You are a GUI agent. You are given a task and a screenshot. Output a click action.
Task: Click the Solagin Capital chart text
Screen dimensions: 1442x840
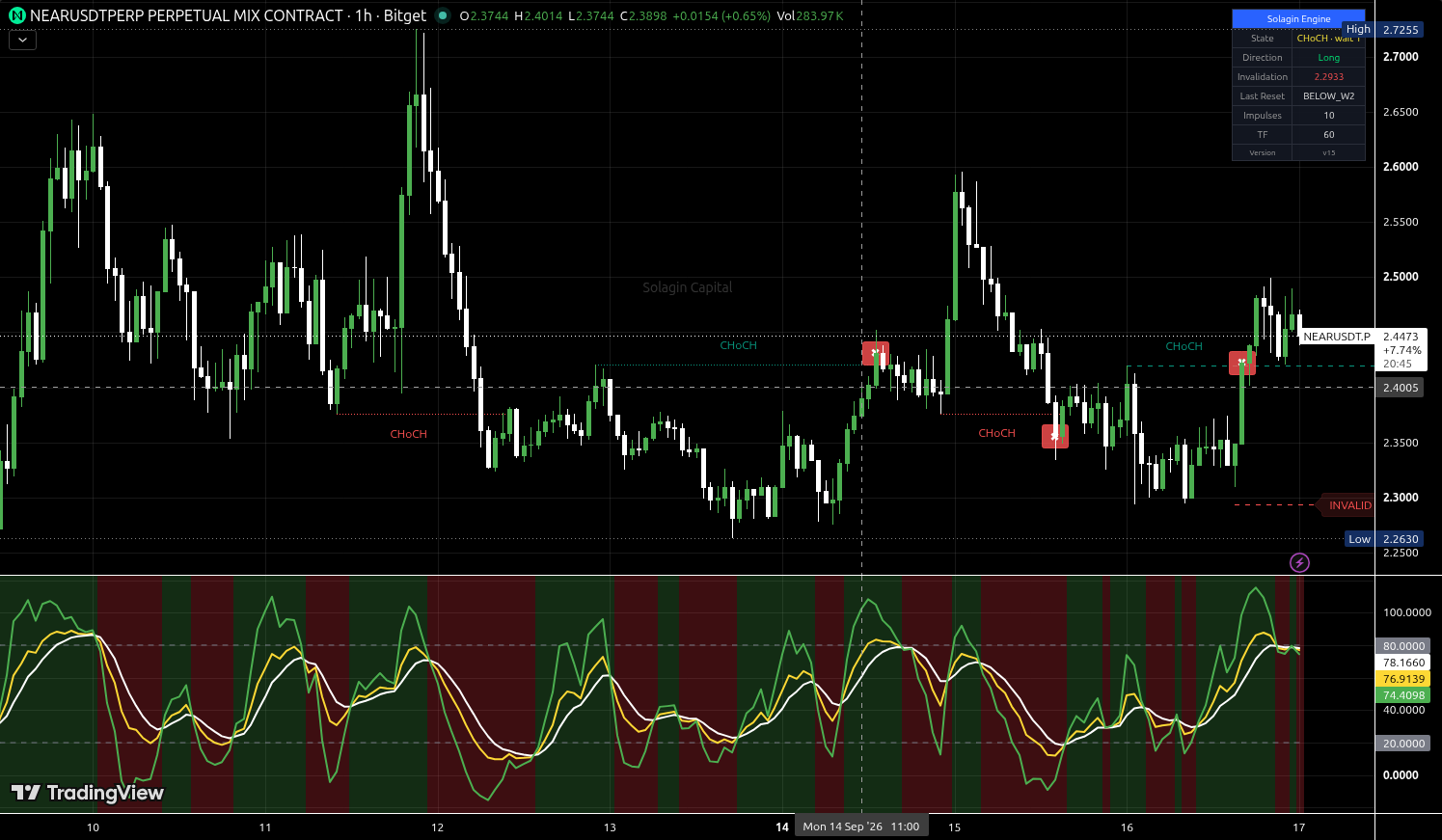coord(688,287)
